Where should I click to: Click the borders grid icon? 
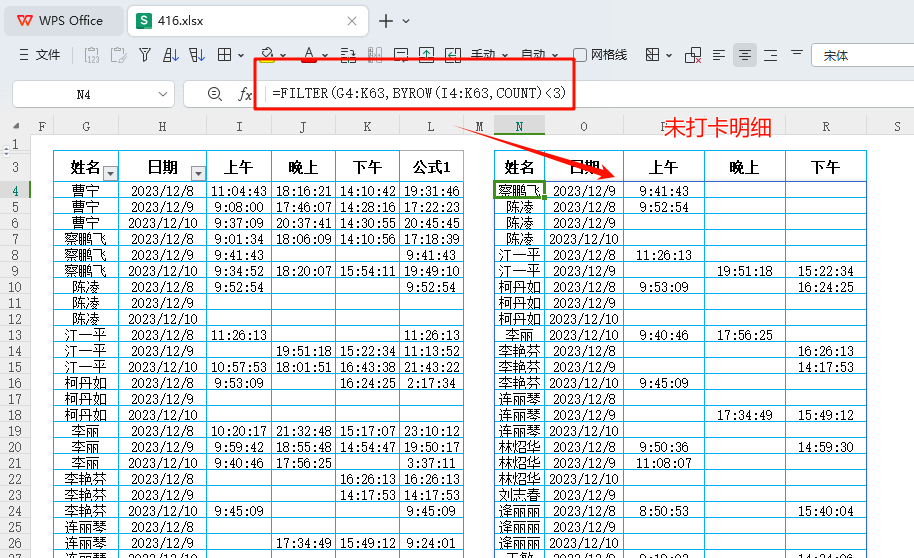point(224,55)
